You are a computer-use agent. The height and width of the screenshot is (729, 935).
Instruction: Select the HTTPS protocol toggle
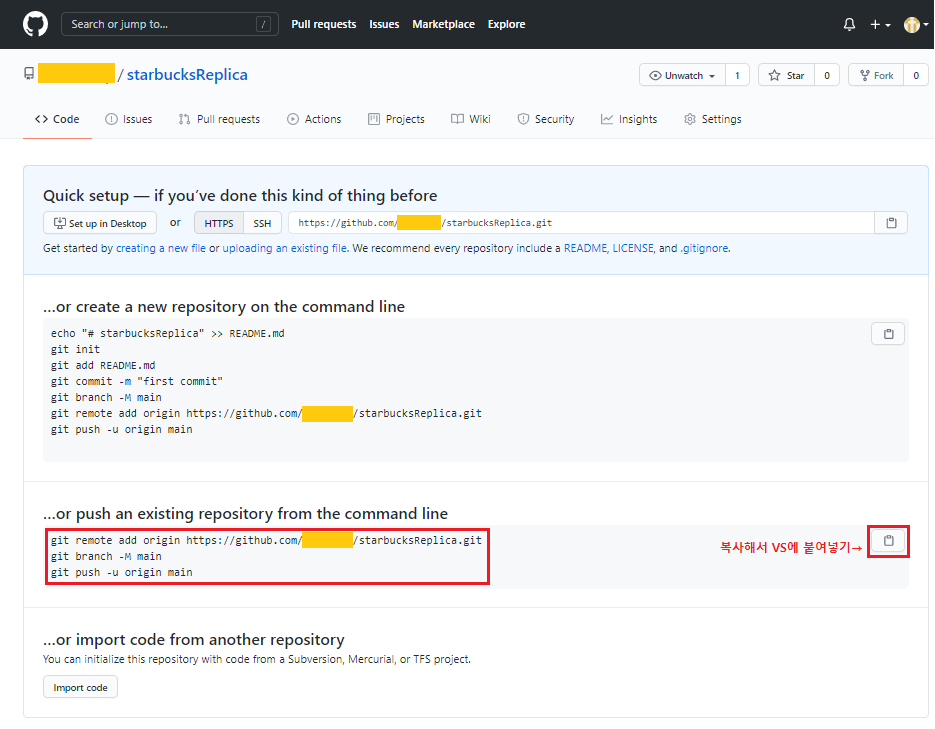click(219, 223)
